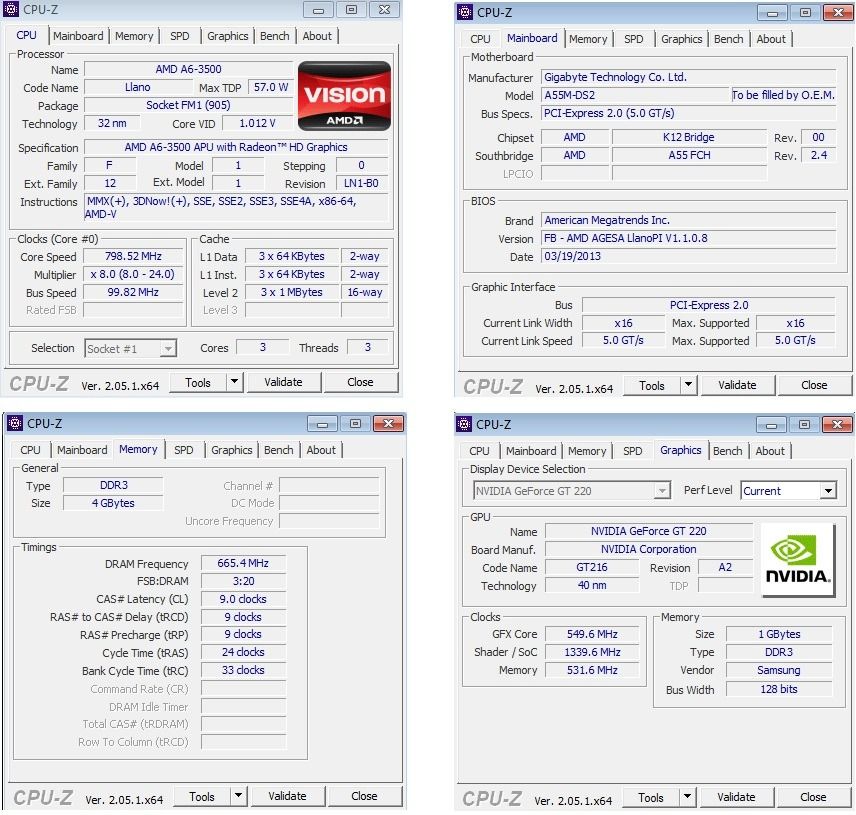Open the Graphics tab in the CPU window
This screenshot has width=856, height=815.
228,36
